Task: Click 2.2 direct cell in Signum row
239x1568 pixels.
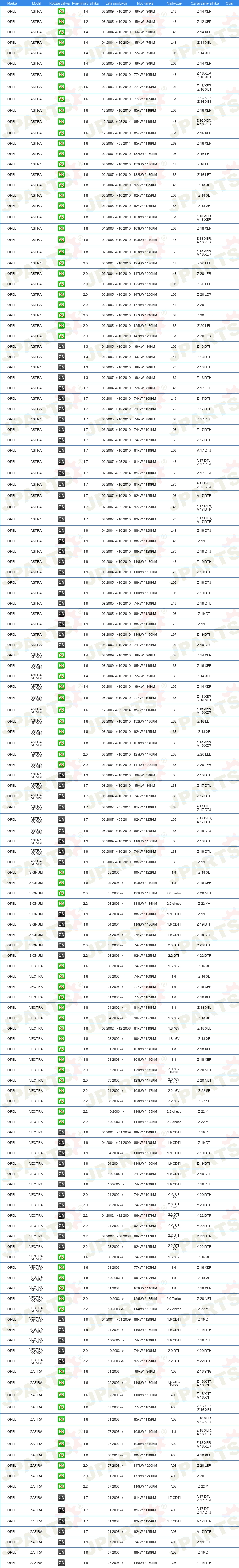Action: point(173,903)
